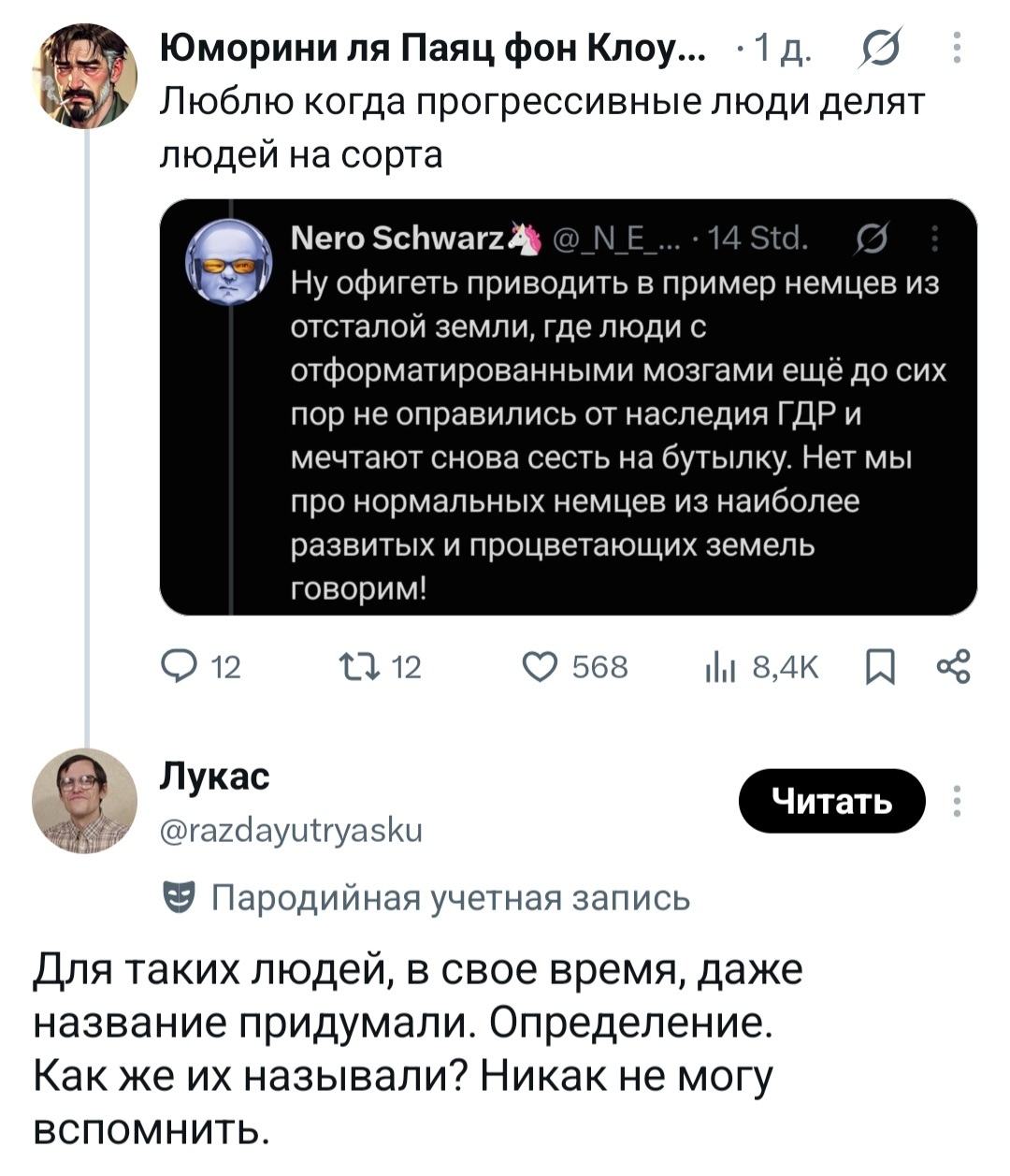
Task: Bookmark the top tweet
Action: [881, 668]
